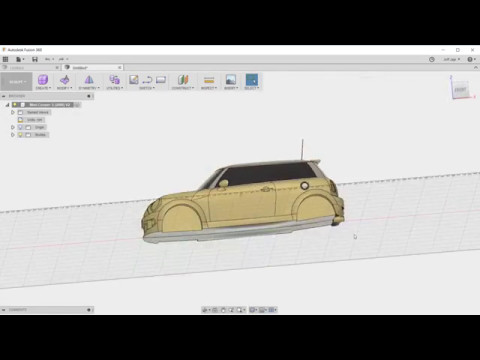Open the Inspect dropdown menu
Image resolution: width=480 pixels, height=360 pixels.
pos(209,88)
